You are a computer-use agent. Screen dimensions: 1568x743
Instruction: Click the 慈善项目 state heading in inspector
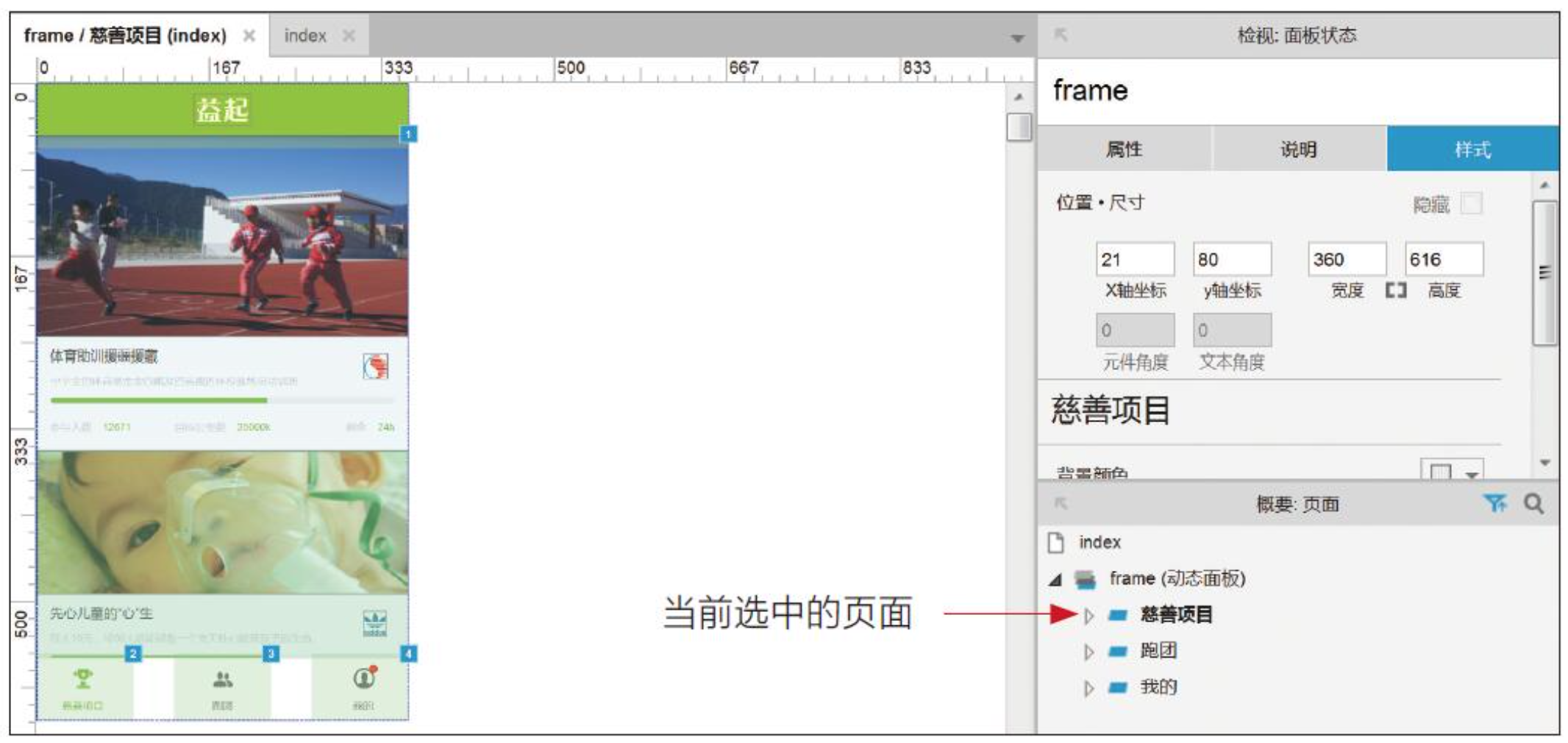click(1111, 410)
